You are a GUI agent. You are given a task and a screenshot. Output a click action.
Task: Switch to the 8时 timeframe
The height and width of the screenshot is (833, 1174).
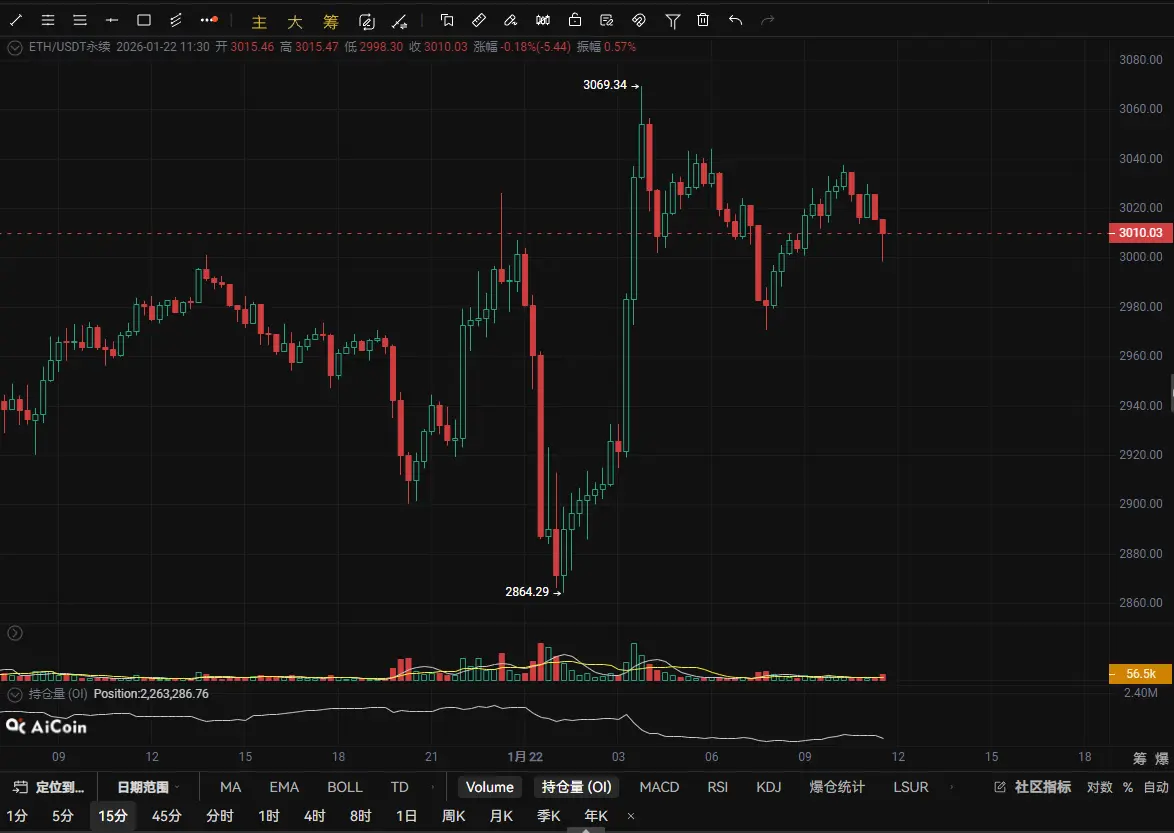(x=360, y=816)
